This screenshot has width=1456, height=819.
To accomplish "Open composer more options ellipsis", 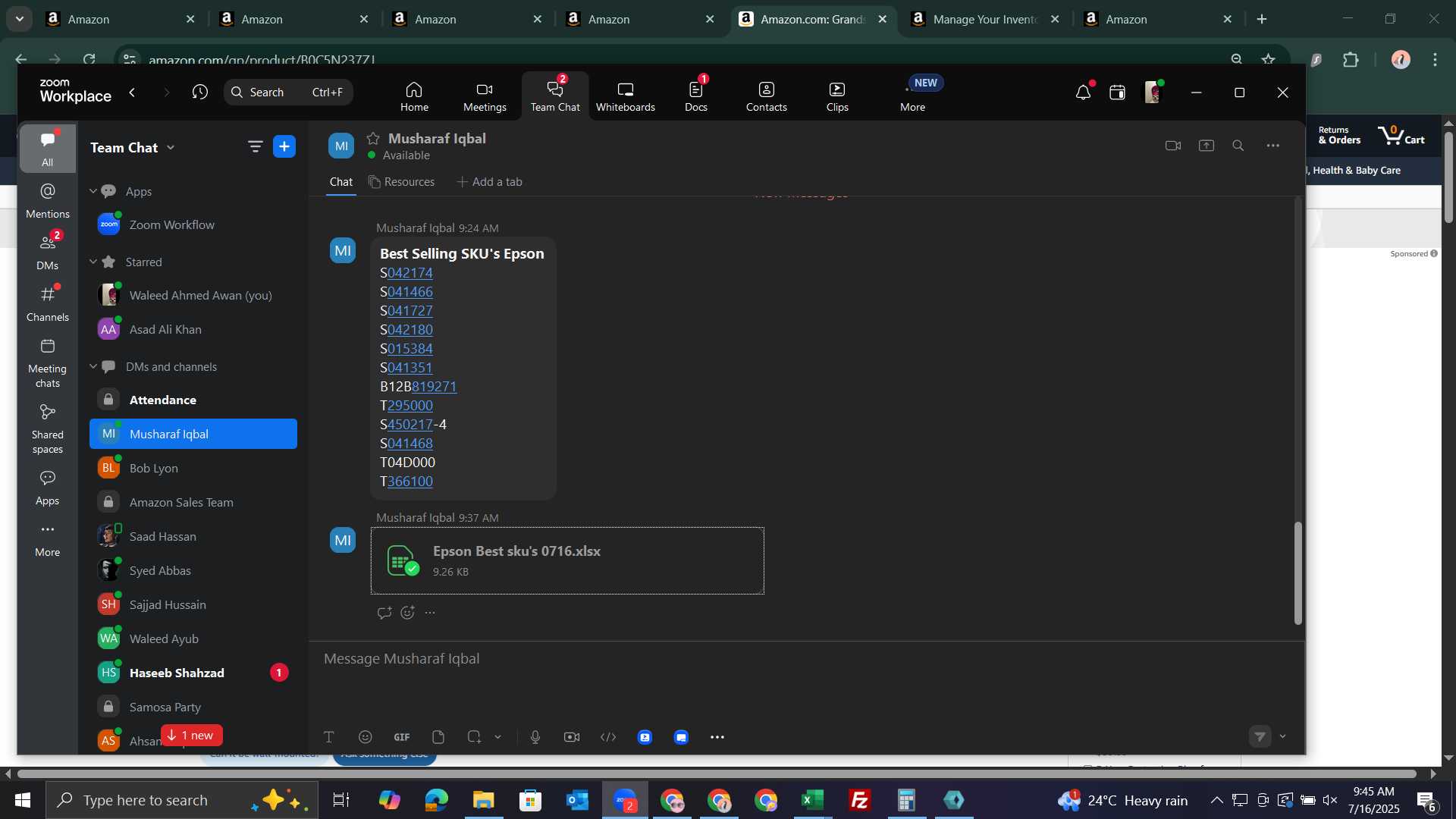I will click(x=717, y=737).
